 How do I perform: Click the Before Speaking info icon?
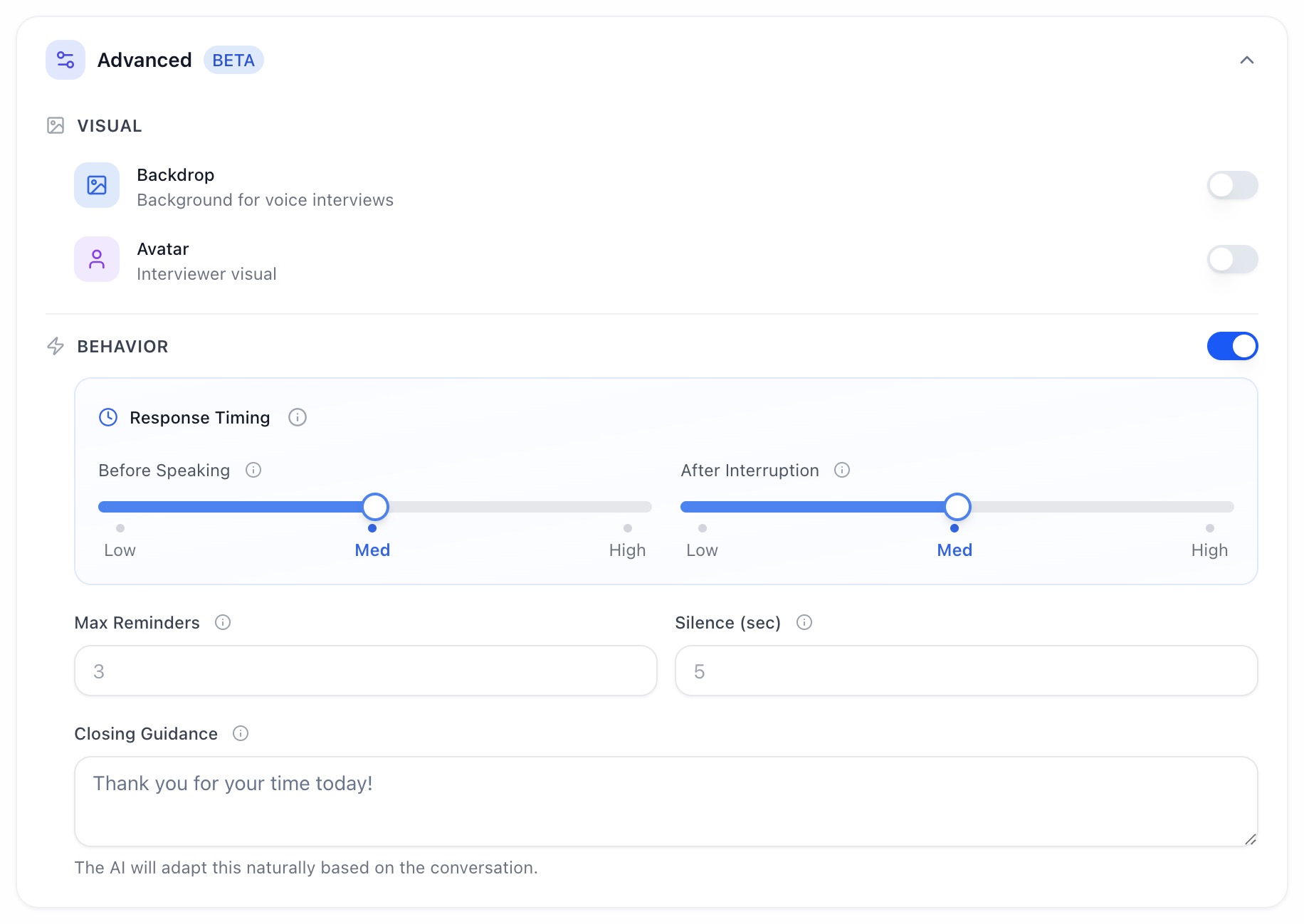pos(253,470)
